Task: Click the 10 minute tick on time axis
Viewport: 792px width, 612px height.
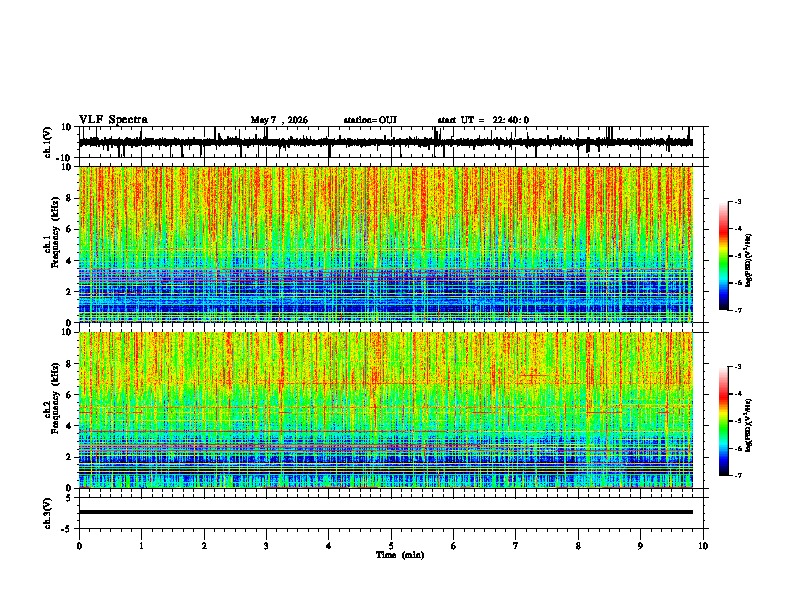Action: [703, 546]
